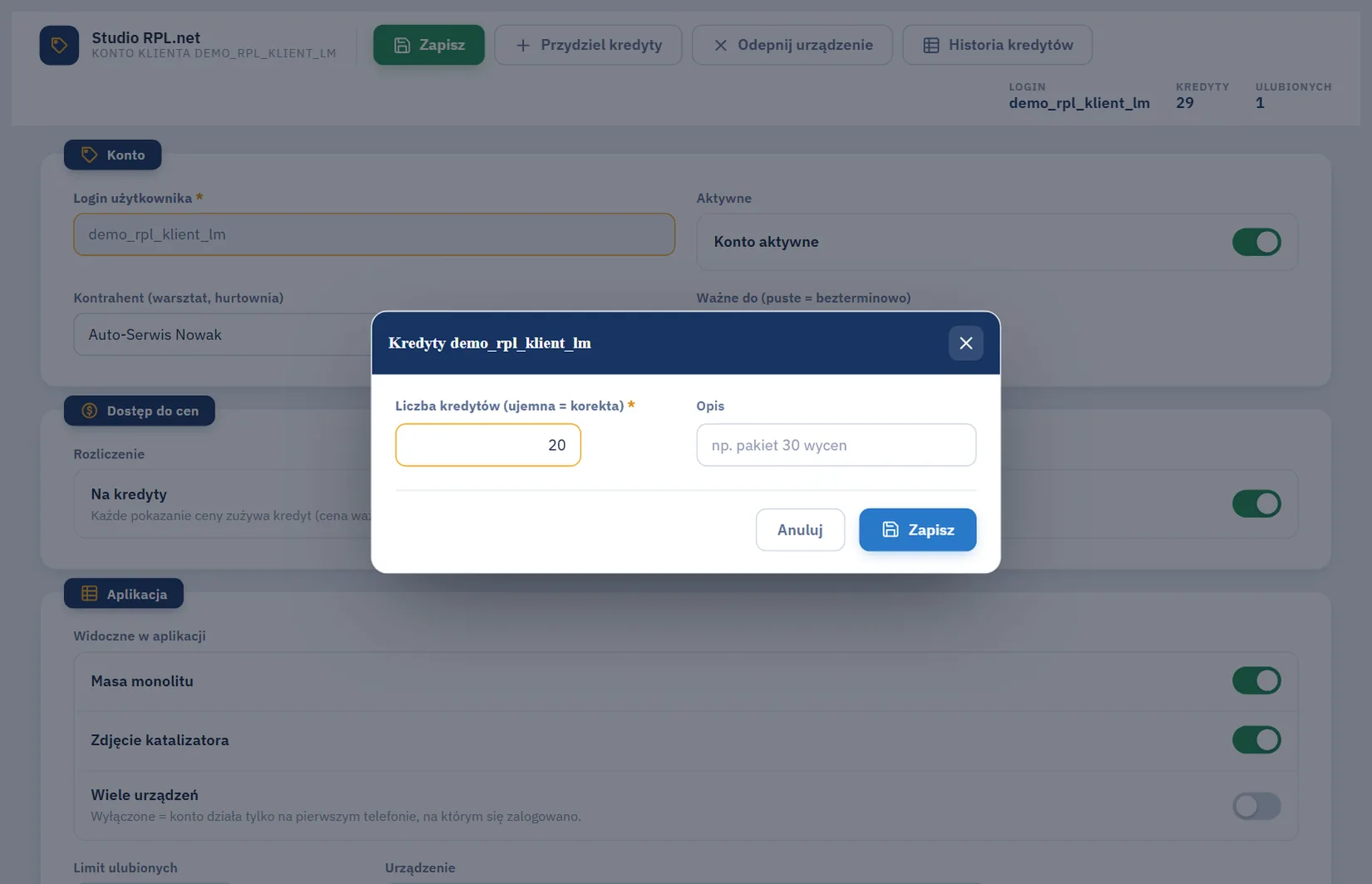Image resolution: width=1372 pixels, height=884 pixels.
Task: Open Przydziel kredyty
Action: [x=588, y=45]
